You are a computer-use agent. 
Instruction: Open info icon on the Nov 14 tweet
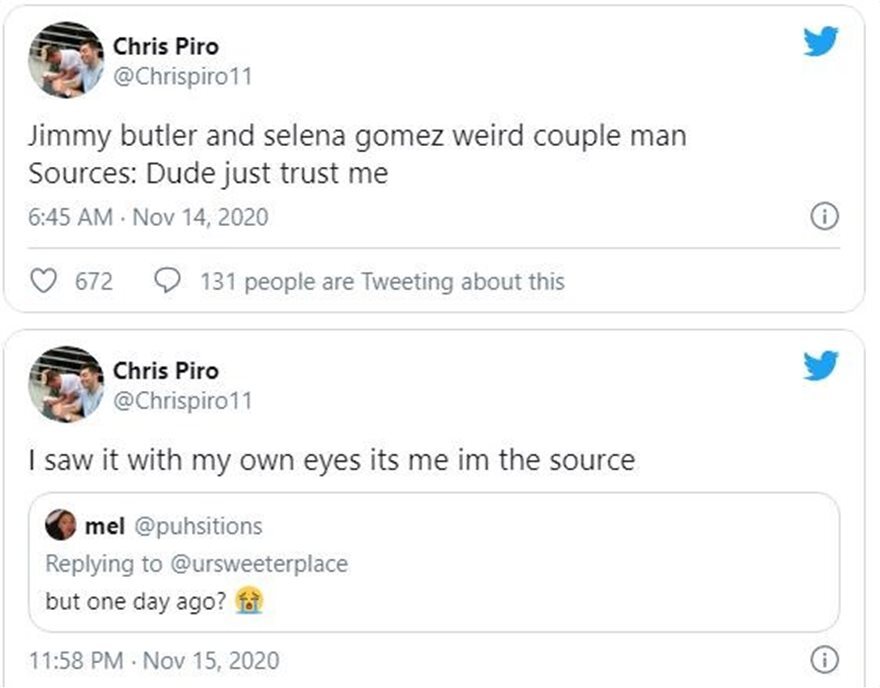click(823, 217)
